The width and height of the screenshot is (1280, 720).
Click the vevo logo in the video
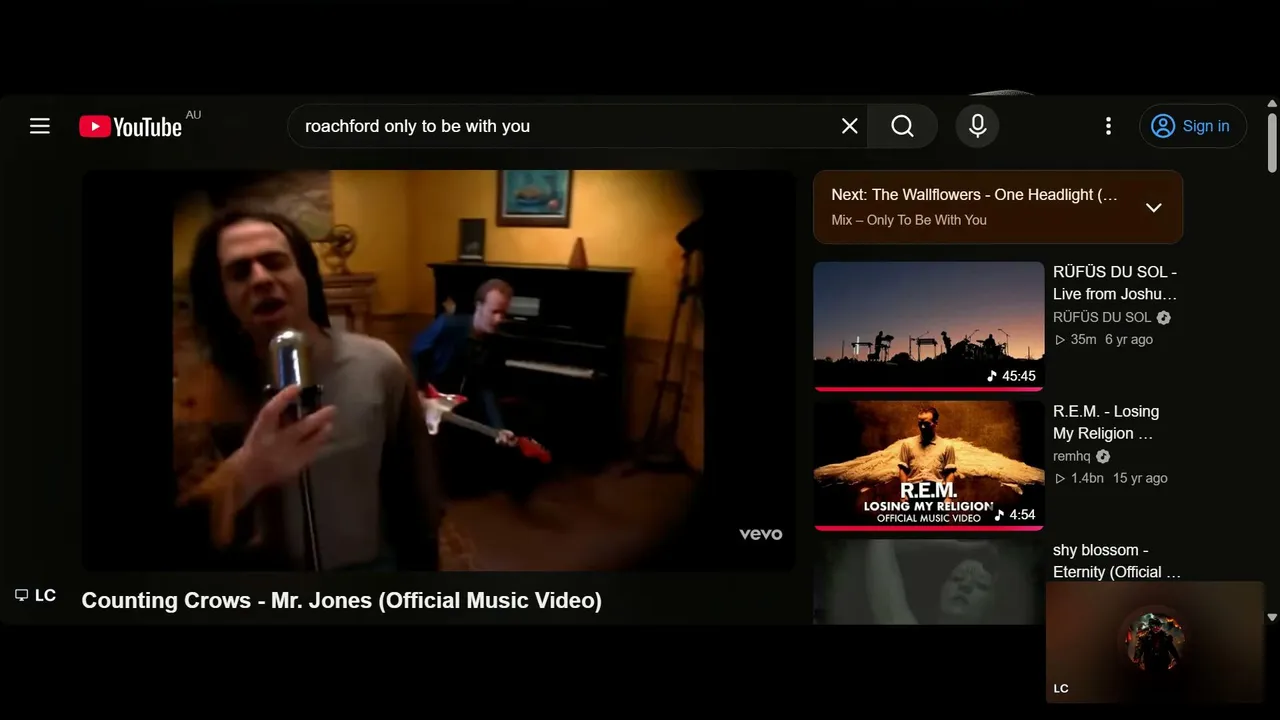(x=760, y=534)
